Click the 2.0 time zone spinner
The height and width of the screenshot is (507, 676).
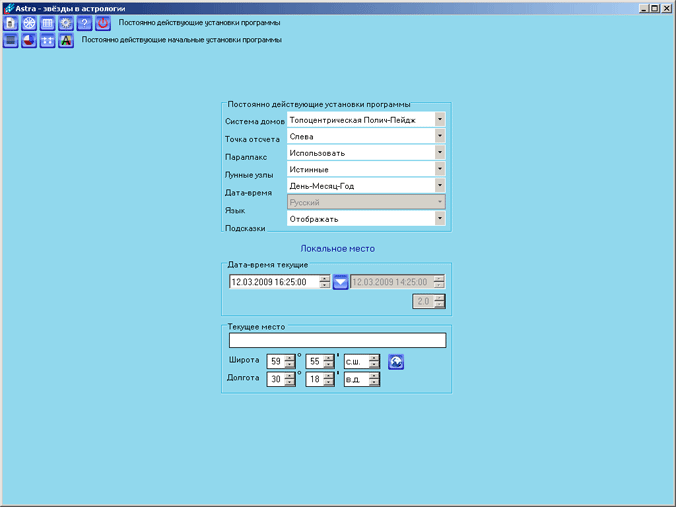(429, 301)
